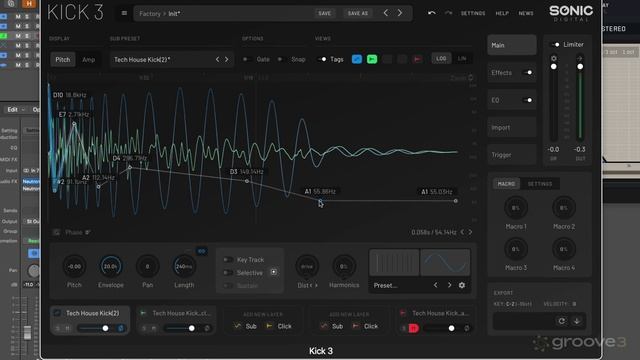Select the blue sub layer view icon
The width and height of the screenshot is (640, 360).
tap(357, 59)
